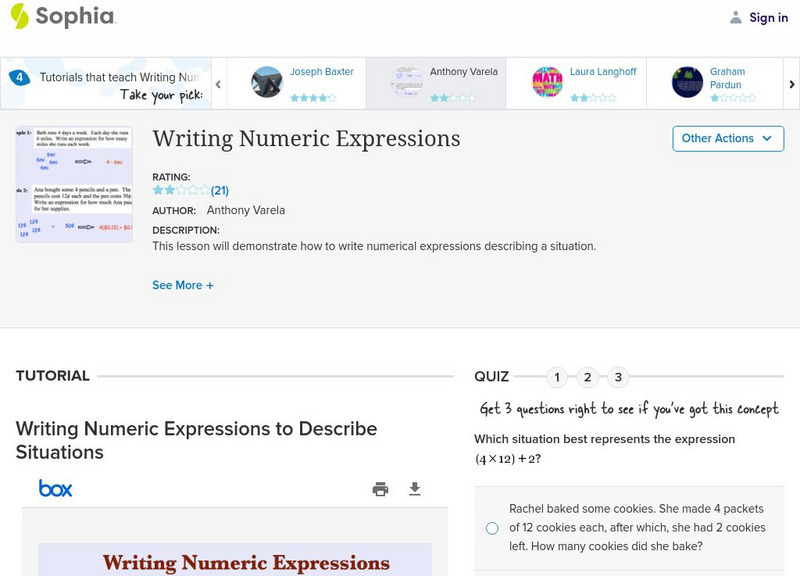This screenshot has height=576, width=800.
Task: Click the box logo in viewer
Action: [x=56, y=489]
